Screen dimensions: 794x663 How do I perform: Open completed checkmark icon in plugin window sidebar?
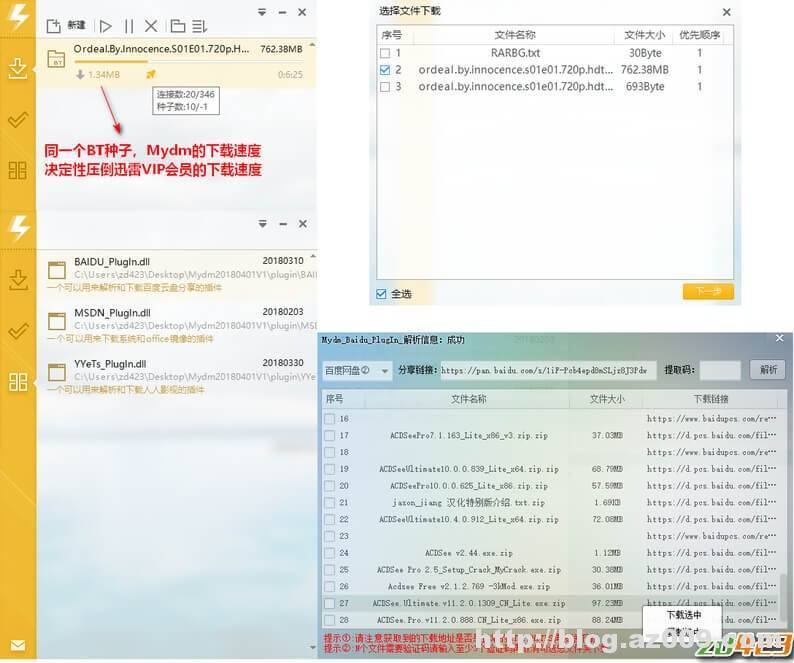point(18,331)
